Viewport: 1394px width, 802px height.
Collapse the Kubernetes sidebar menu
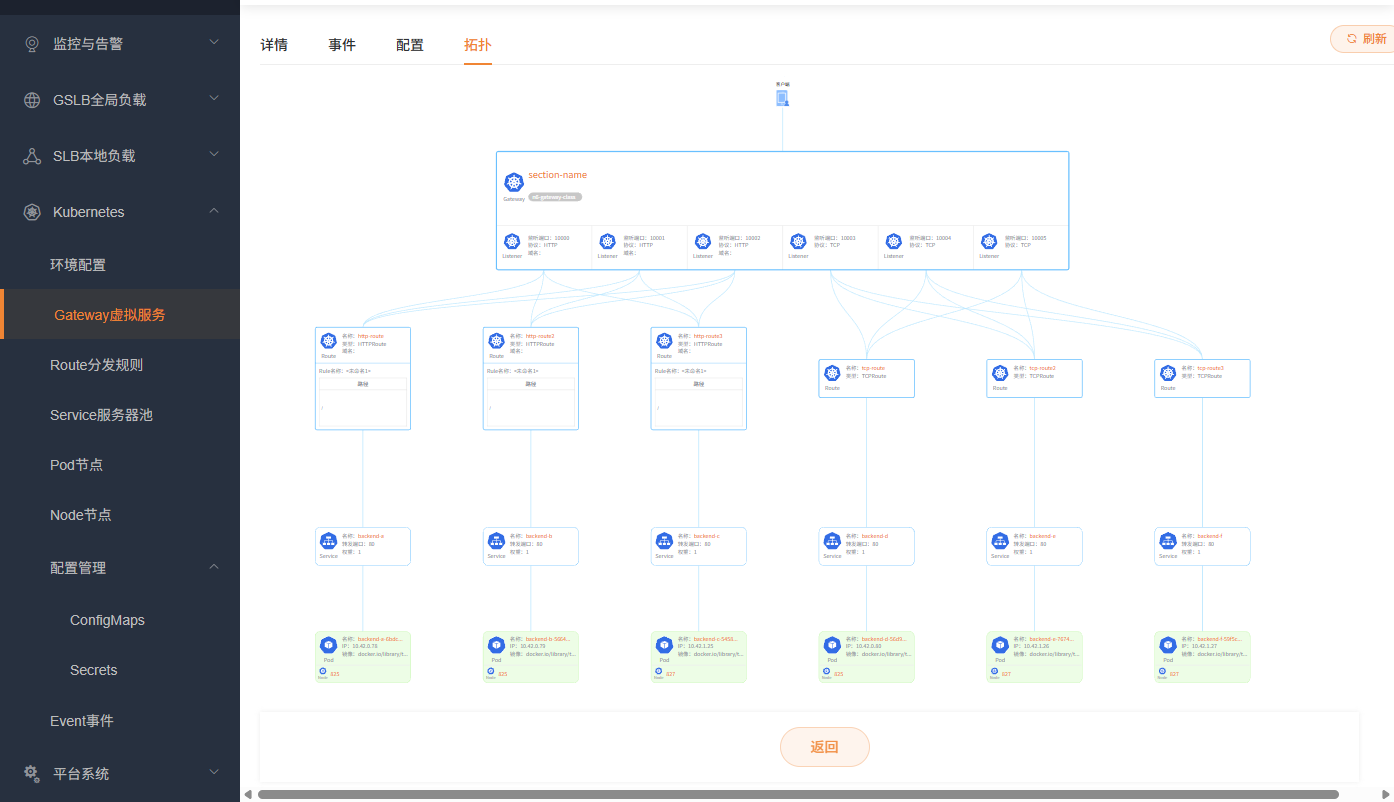(213, 212)
